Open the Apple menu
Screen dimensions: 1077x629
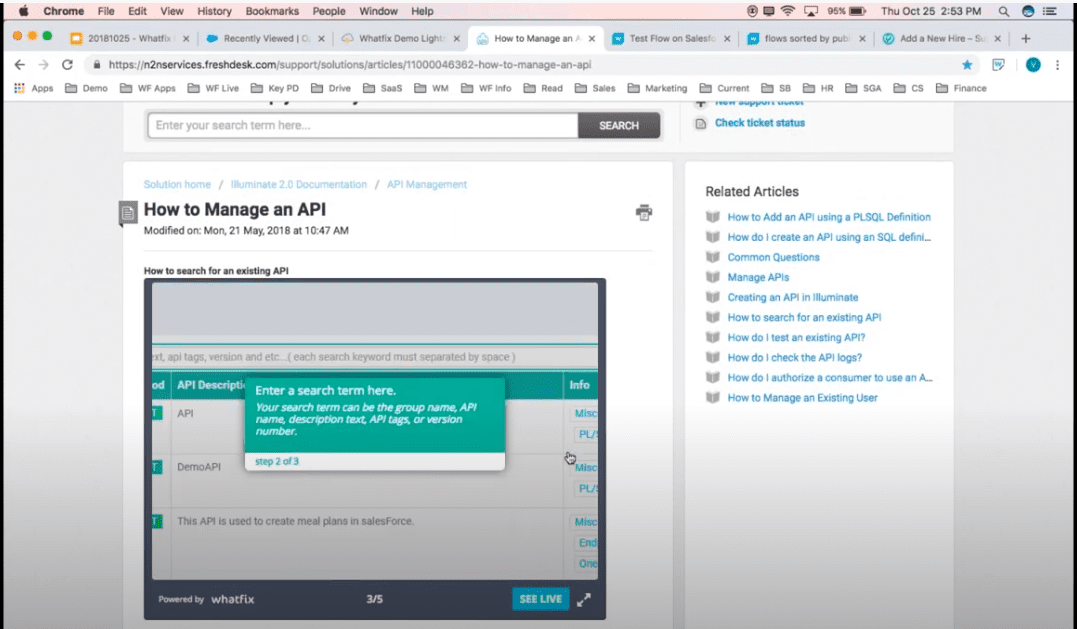[x=23, y=11]
